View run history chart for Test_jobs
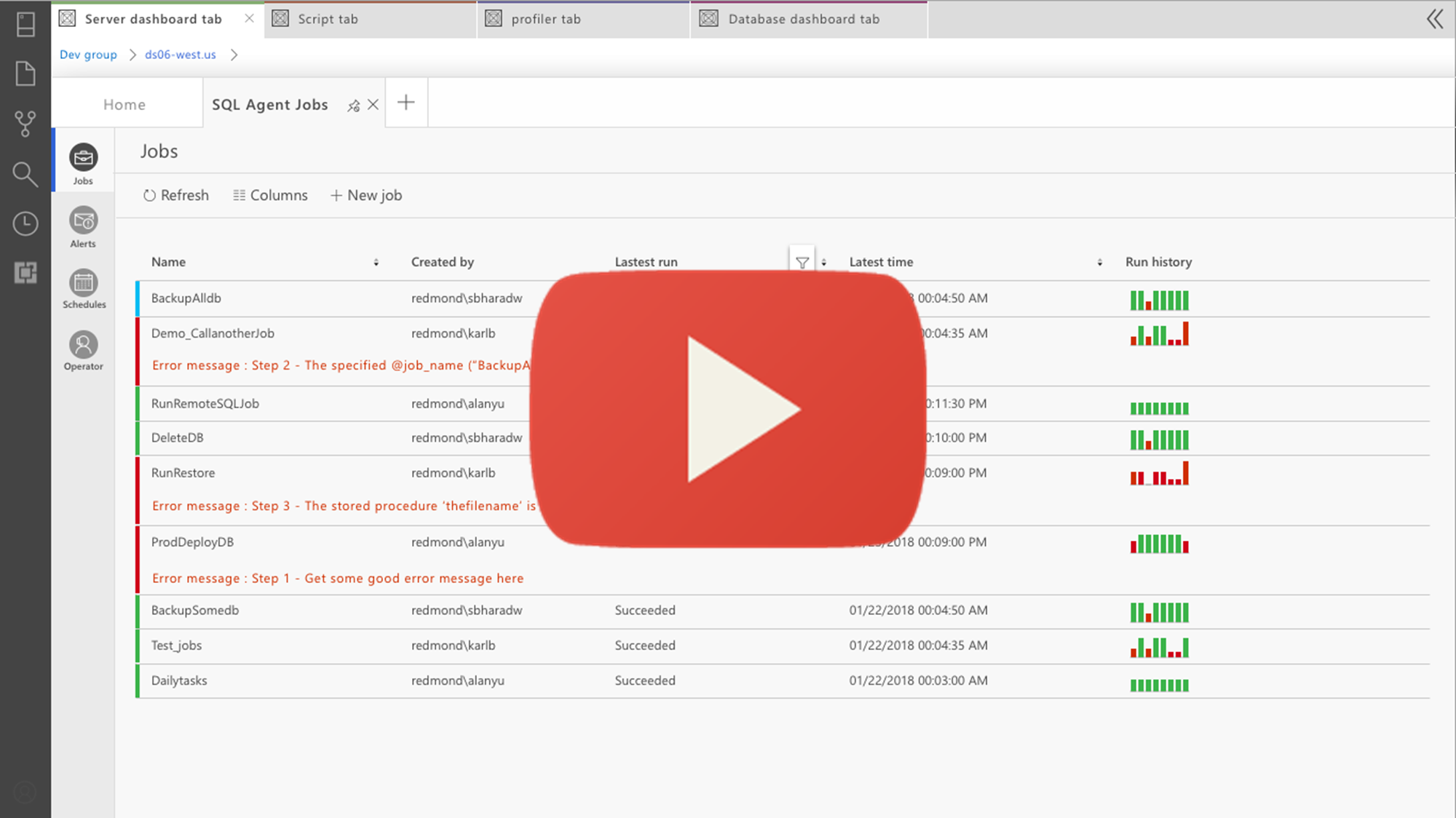Viewport: 1456px width, 818px height. pyautogui.click(x=1159, y=647)
